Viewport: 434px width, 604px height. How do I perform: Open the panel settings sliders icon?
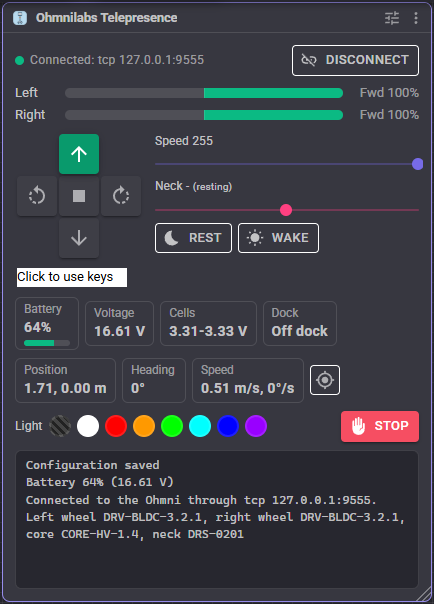click(392, 18)
